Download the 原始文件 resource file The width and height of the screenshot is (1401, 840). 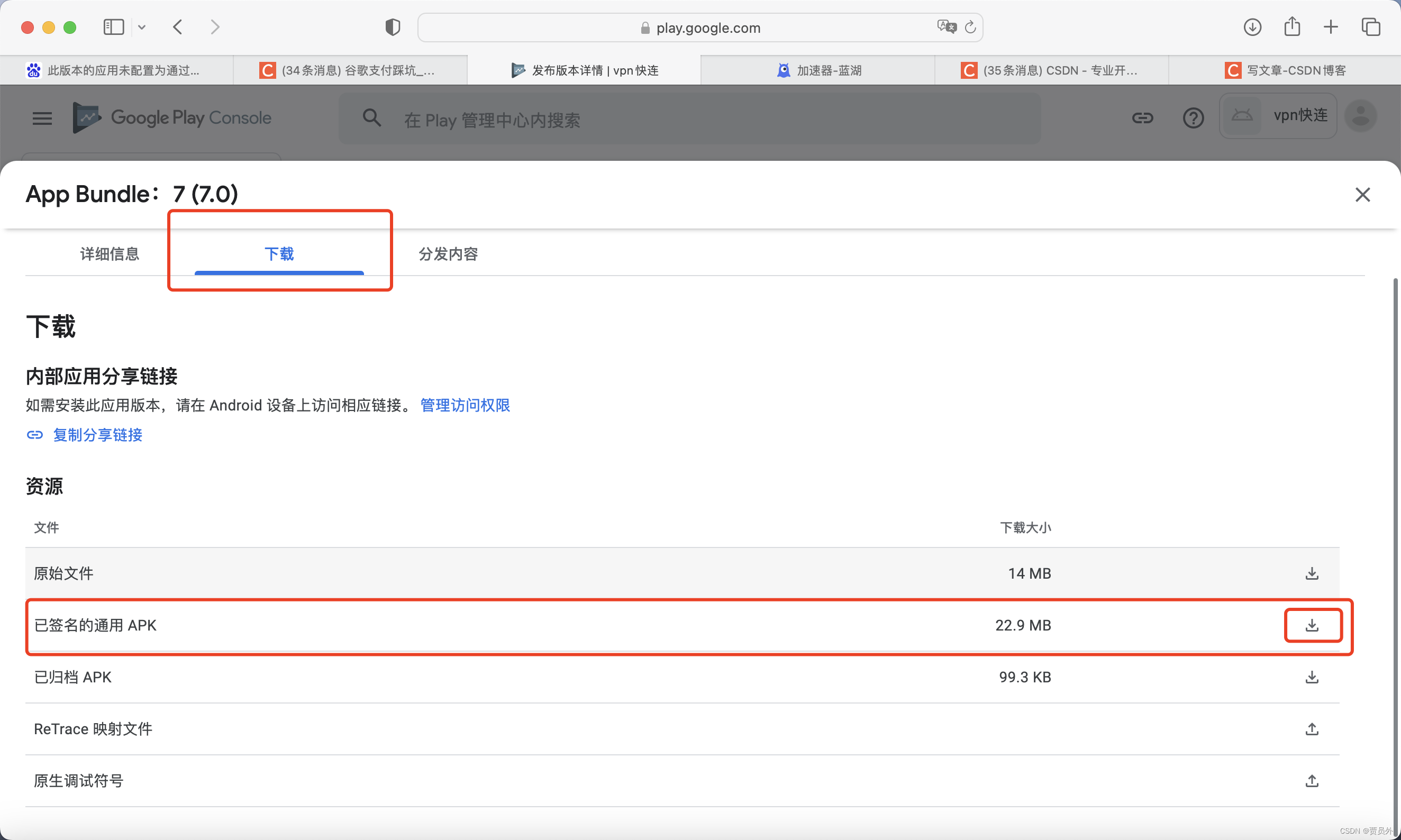click(x=1312, y=573)
